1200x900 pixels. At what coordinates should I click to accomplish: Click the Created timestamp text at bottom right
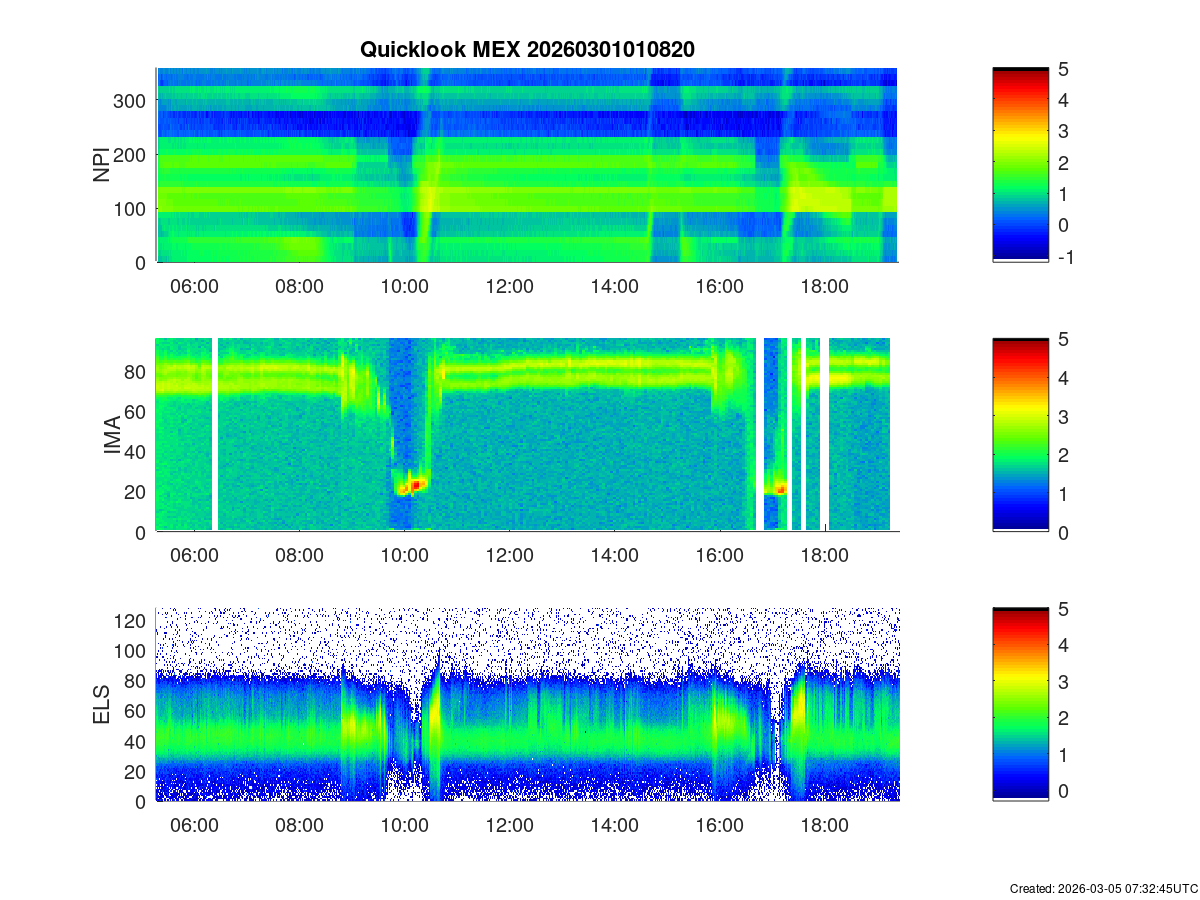(1103, 888)
